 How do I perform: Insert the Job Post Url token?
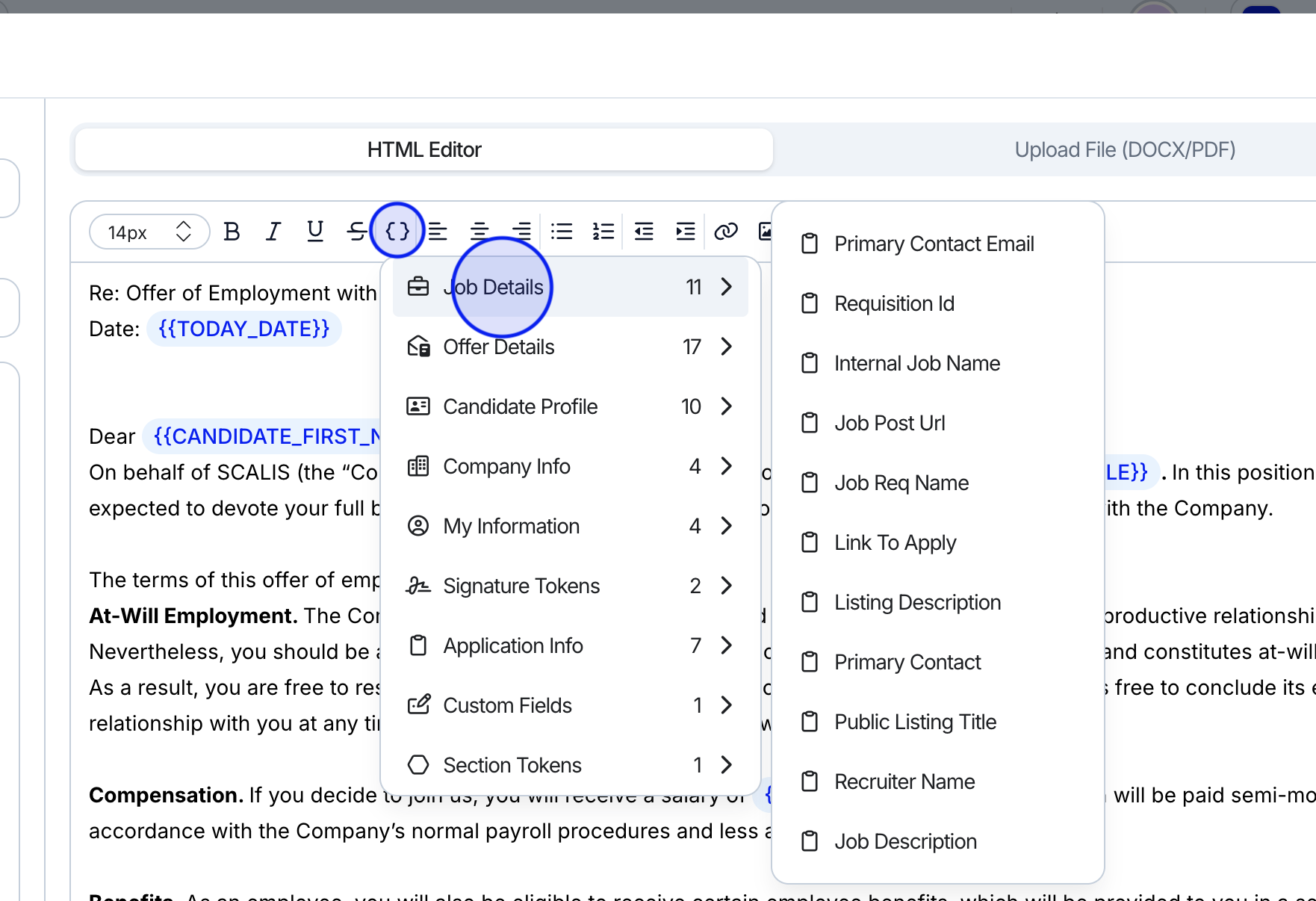click(x=890, y=423)
